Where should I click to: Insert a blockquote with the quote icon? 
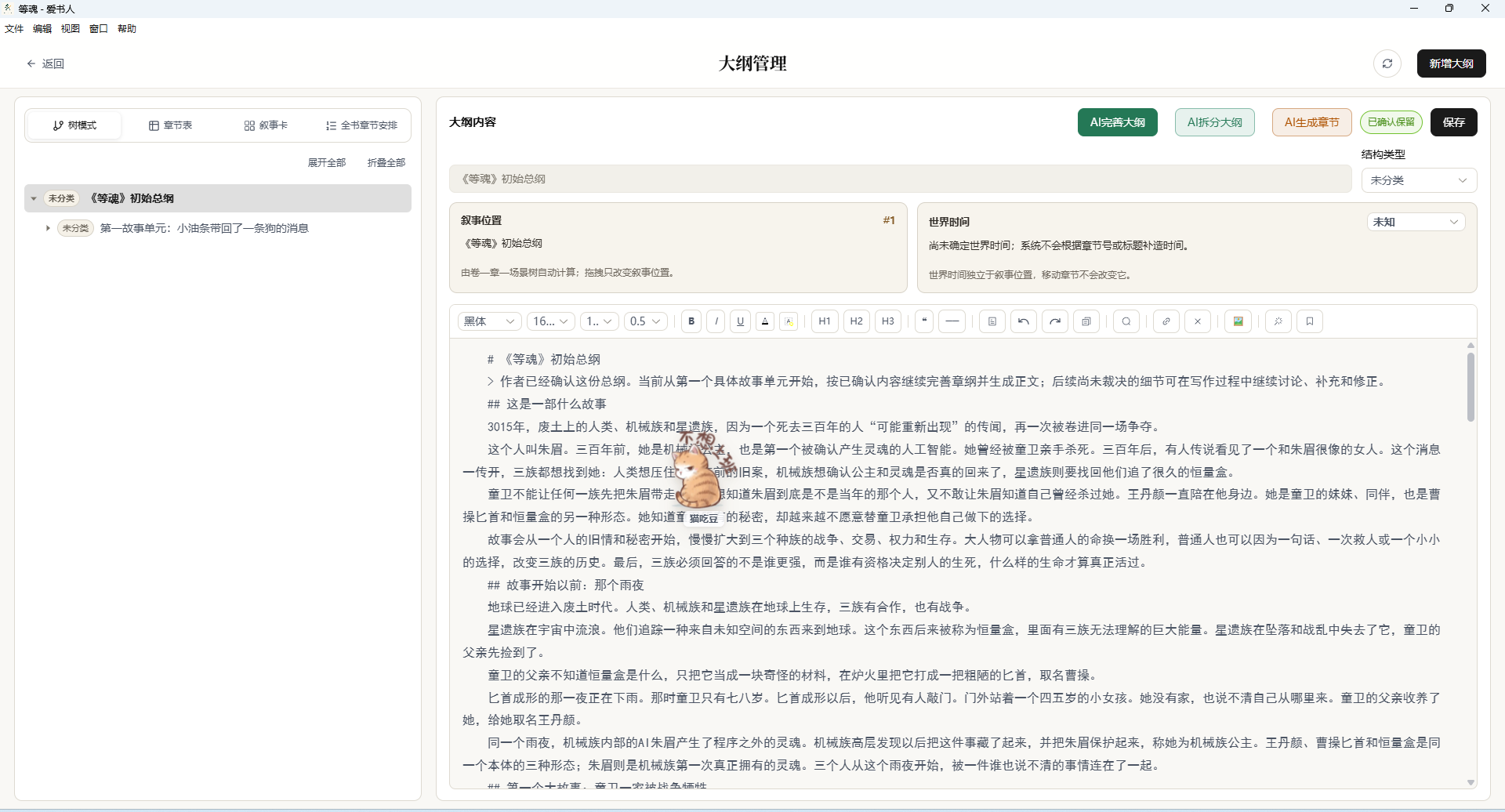click(x=924, y=321)
